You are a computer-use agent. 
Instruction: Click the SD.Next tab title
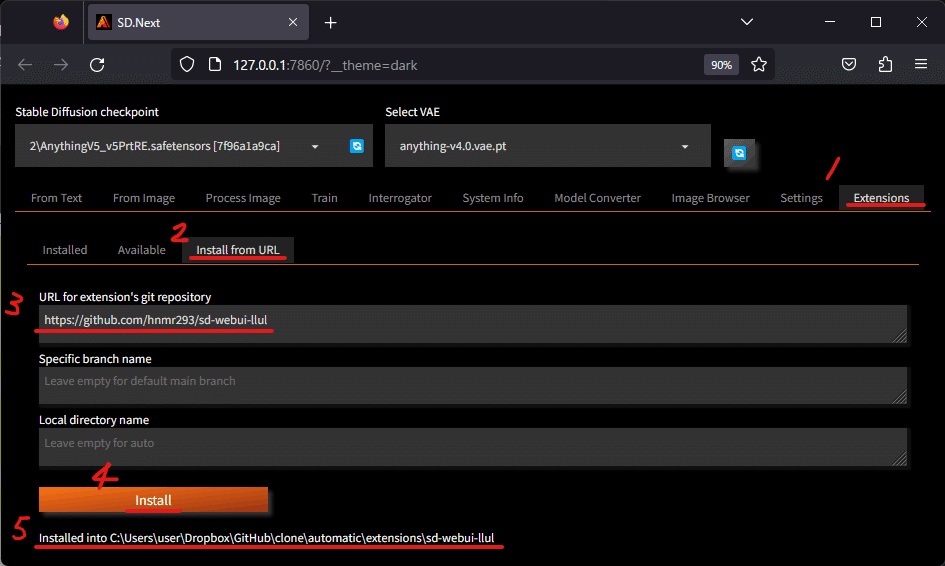pos(138,23)
